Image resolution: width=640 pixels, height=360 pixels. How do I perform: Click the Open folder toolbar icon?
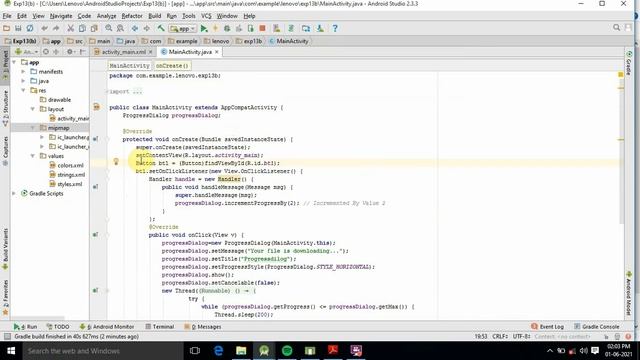7,29
